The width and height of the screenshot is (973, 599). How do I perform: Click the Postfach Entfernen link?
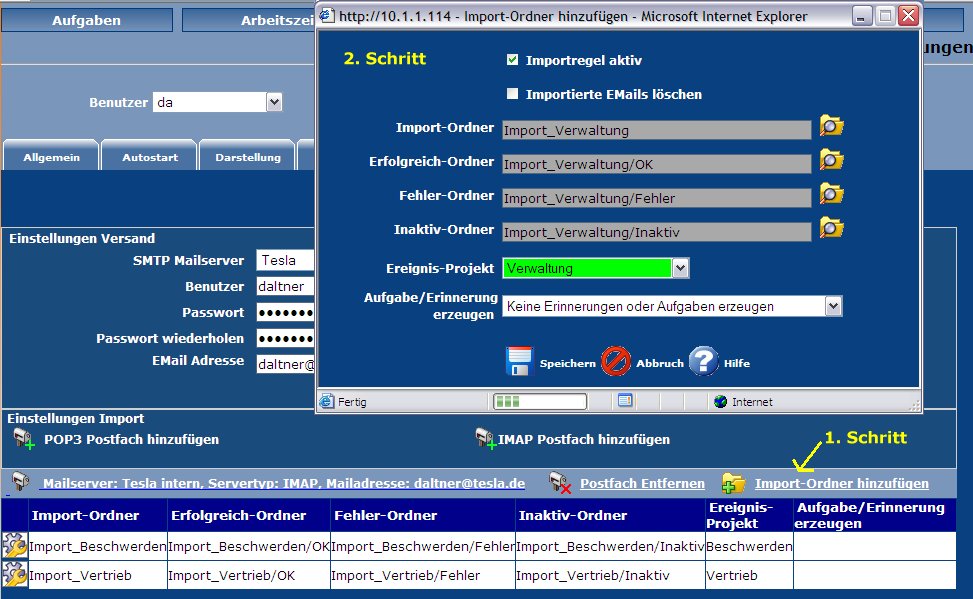642,483
